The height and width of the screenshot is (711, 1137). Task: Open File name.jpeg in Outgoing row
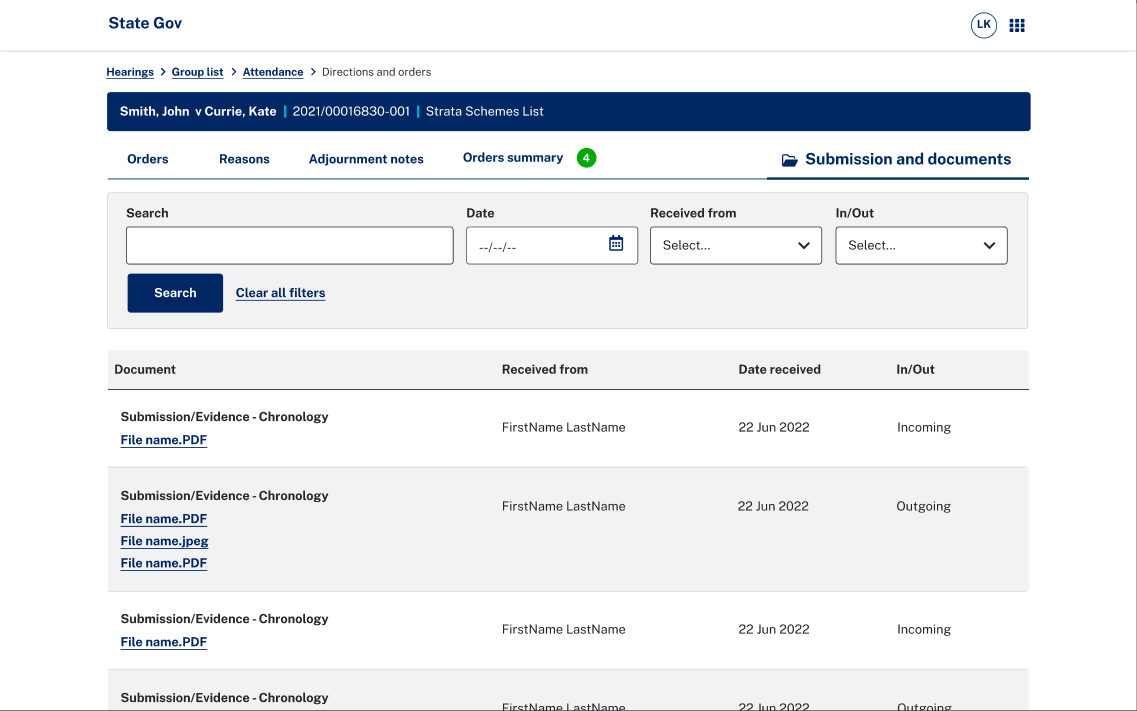point(165,541)
